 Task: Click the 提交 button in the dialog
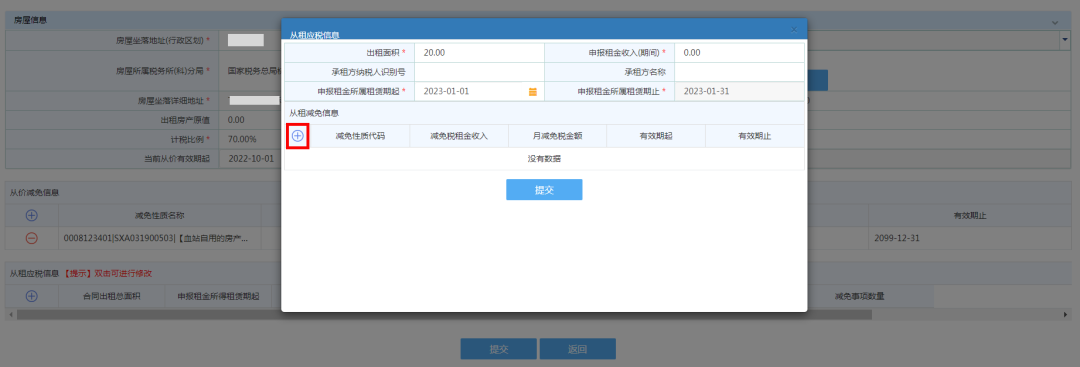(x=544, y=190)
